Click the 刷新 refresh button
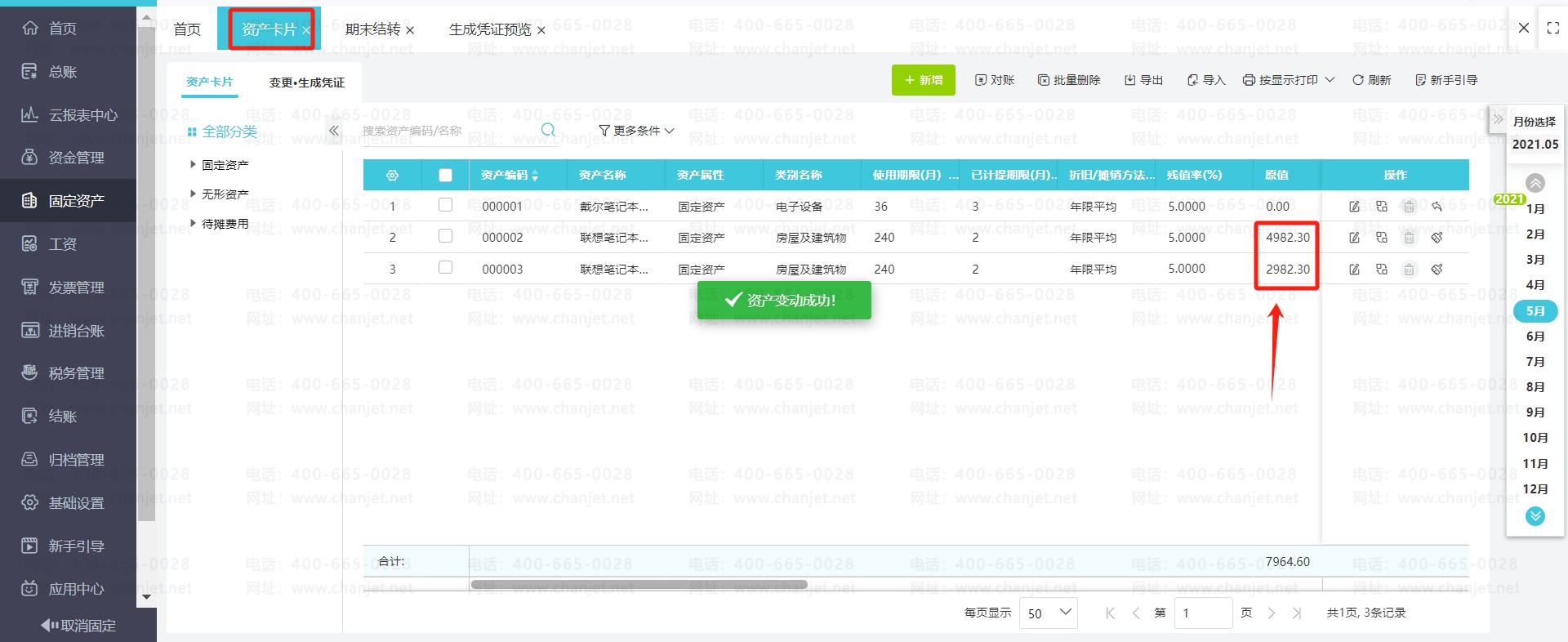Image resolution: width=1568 pixels, height=642 pixels. click(x=1371, y=80)
